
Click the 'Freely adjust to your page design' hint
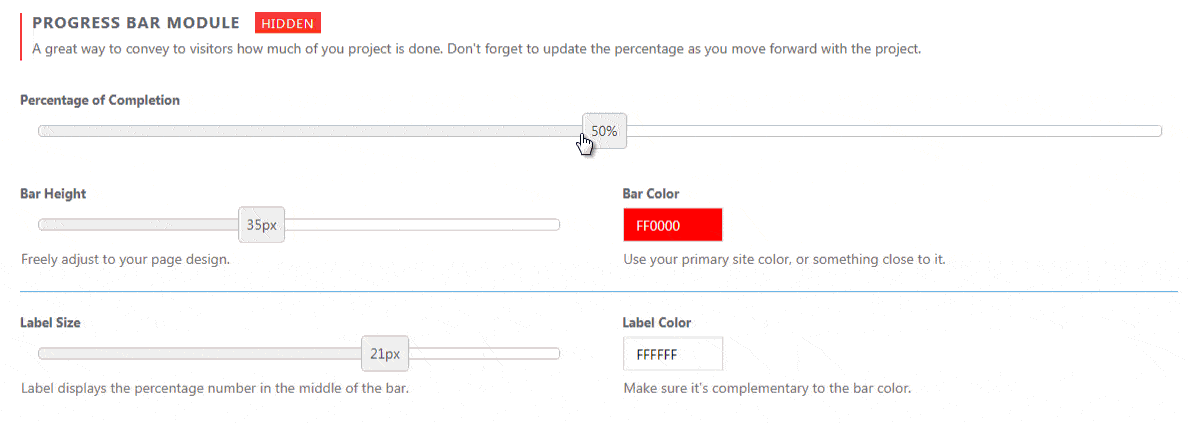125,259
